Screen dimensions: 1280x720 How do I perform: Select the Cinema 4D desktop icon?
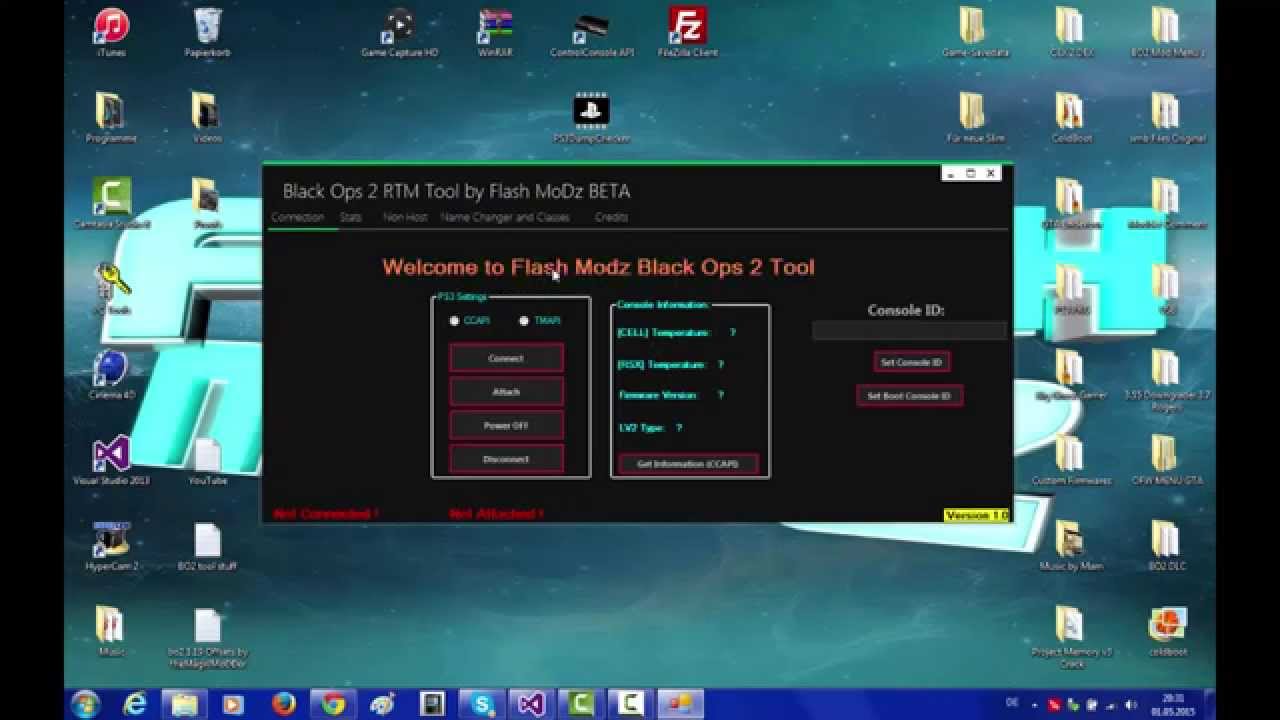(x=111, y=375)
